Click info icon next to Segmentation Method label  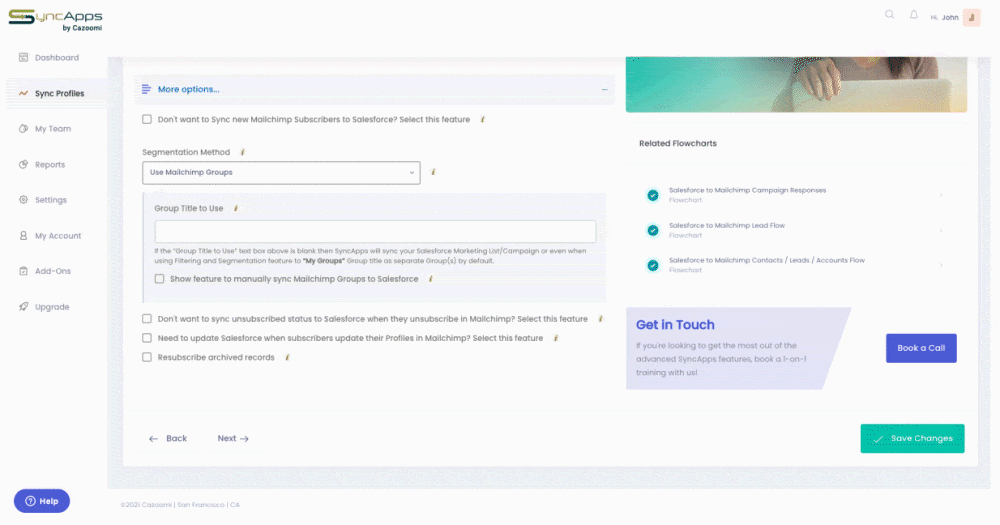pos(242,152)
